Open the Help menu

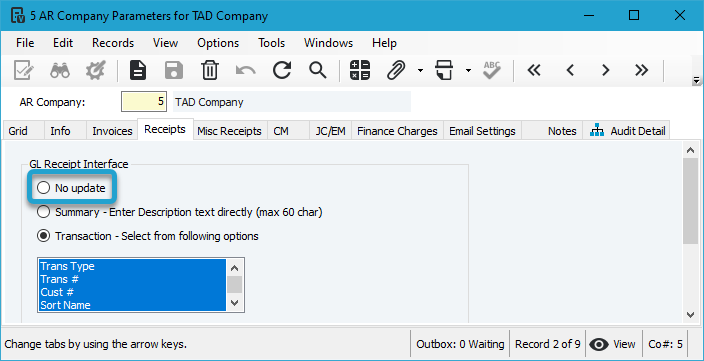[x=384, y=43]
